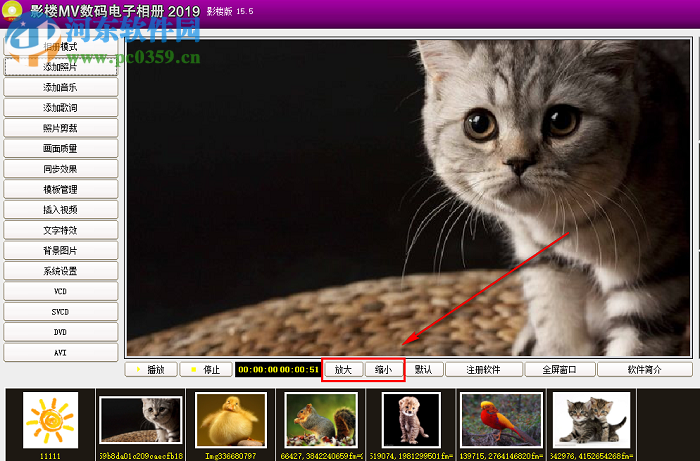
Task: Select the cheetah cub thumbnail
Action: [x=411, y=420]
